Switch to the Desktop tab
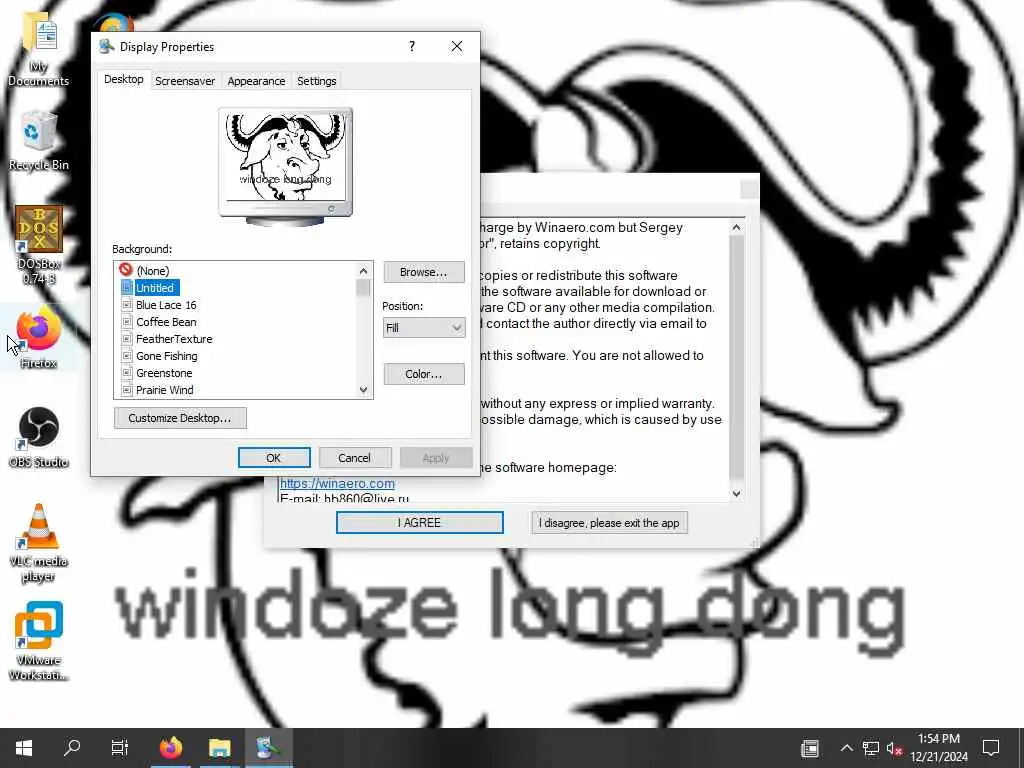The height and width of the screenshot is (768, 1024). (x=123, y=79)
